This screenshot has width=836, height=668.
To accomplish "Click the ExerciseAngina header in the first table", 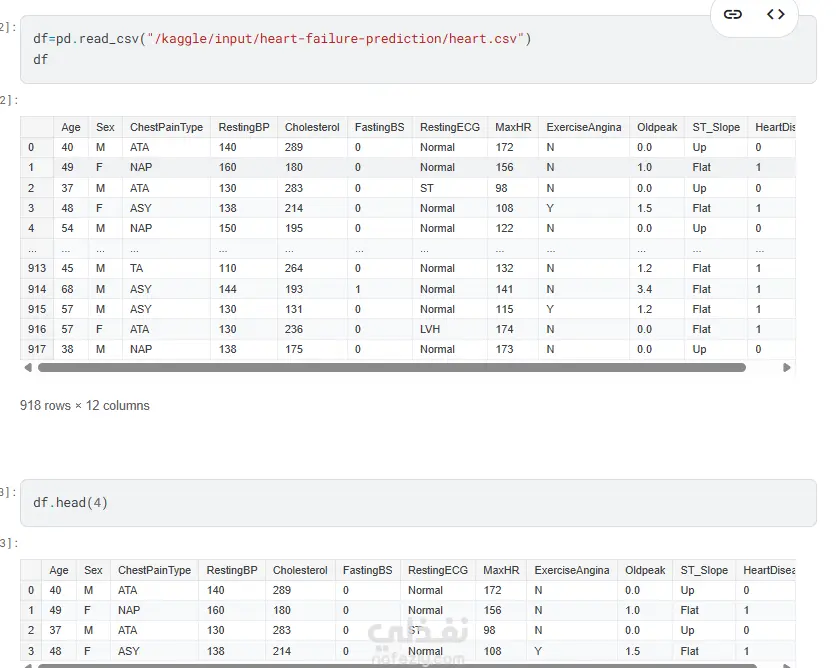I will tap(583, 127).
